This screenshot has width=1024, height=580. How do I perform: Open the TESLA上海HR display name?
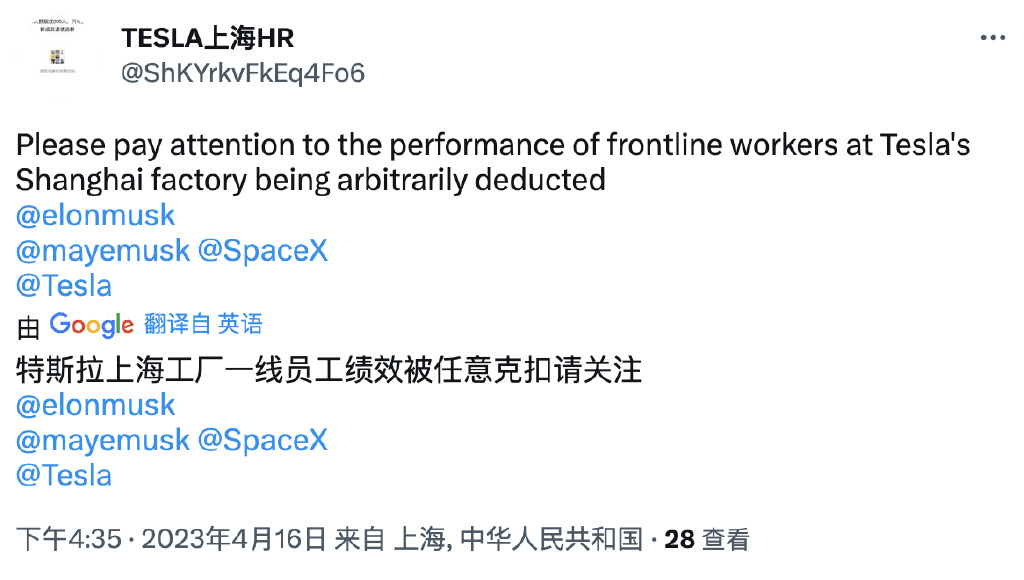207,38
